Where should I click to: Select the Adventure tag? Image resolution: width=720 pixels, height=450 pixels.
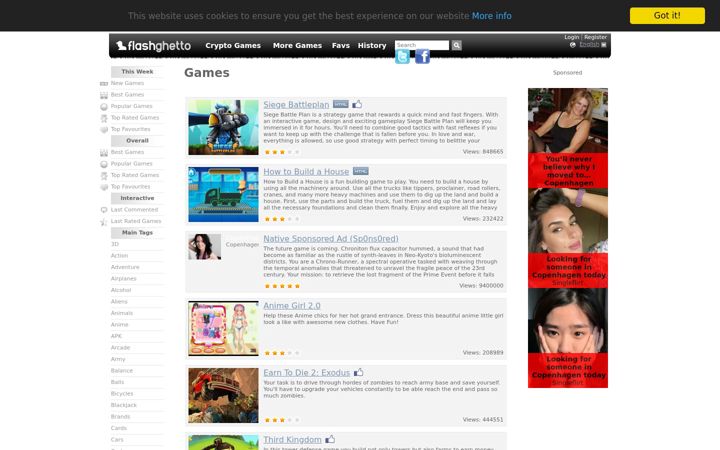[x=125, y=267]
